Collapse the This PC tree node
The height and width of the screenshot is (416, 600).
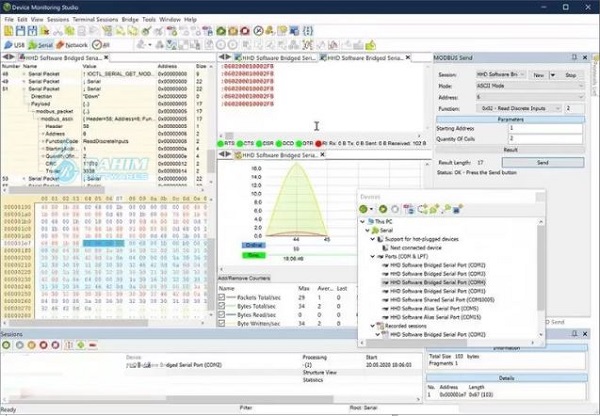coord(363,222)
